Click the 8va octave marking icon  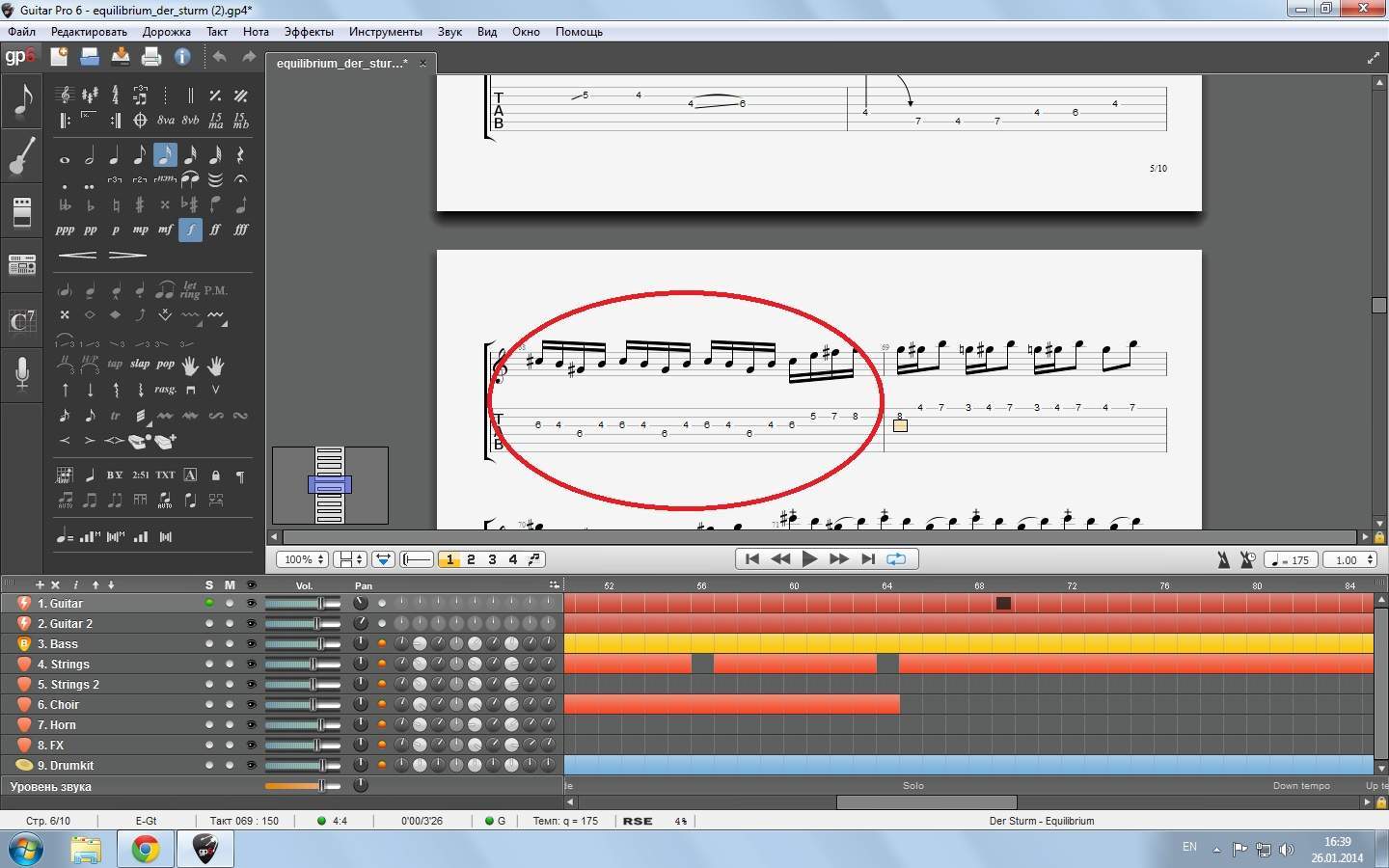point(166,121)
